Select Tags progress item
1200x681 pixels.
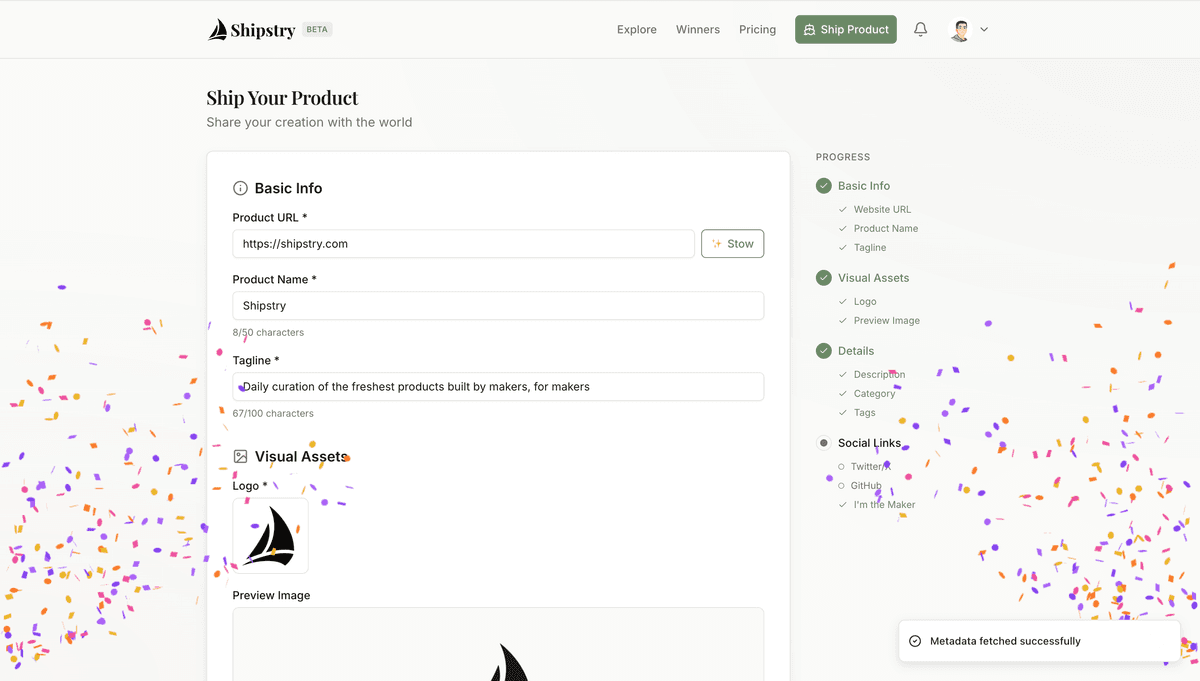[x=865, y=413]
